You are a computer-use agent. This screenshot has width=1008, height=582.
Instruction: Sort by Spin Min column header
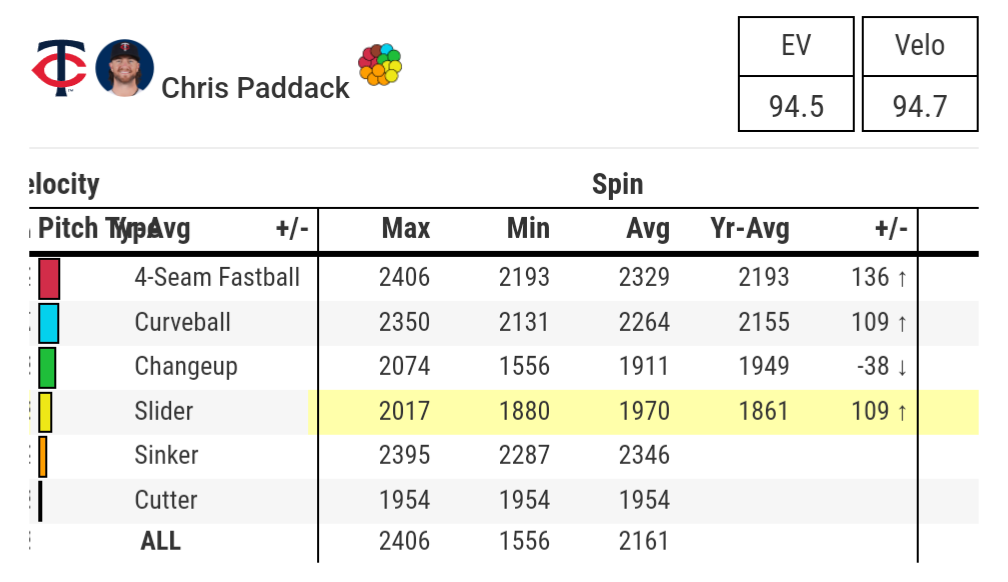click(528, 229)
